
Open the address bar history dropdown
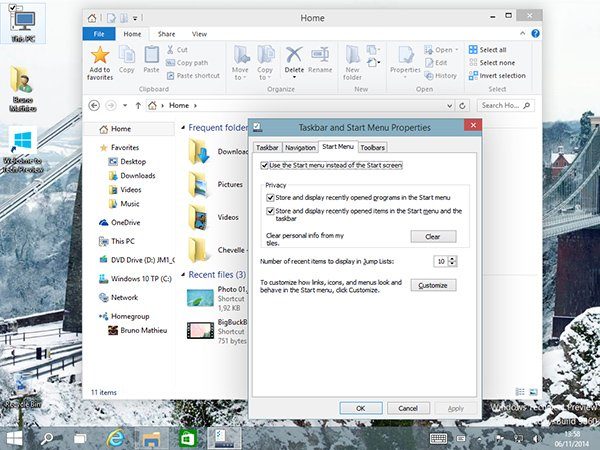[450, 106]
